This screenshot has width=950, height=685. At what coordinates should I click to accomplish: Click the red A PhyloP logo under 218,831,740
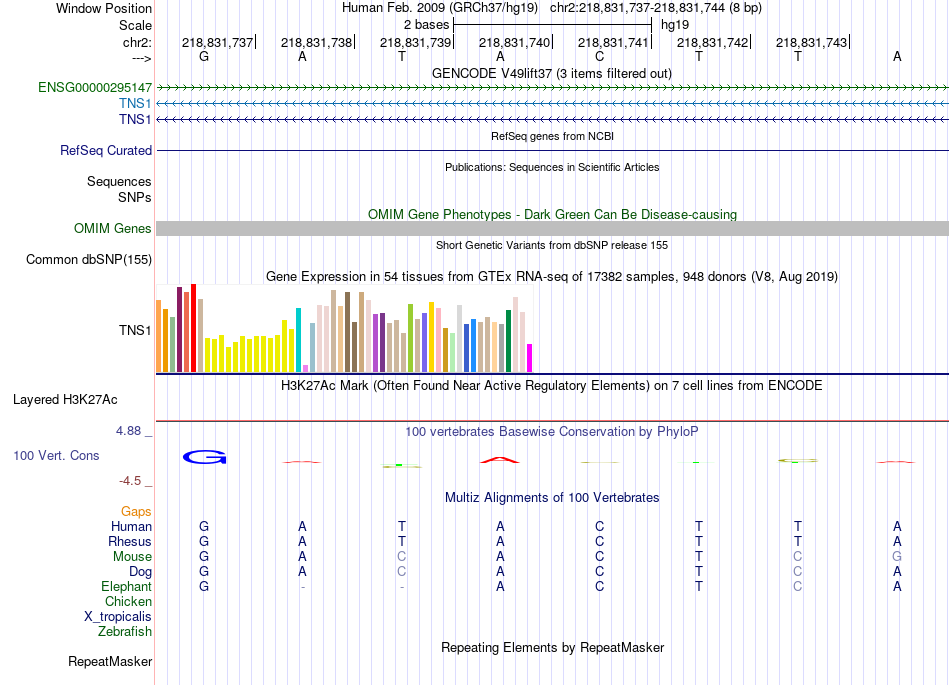tap(500, 460)
